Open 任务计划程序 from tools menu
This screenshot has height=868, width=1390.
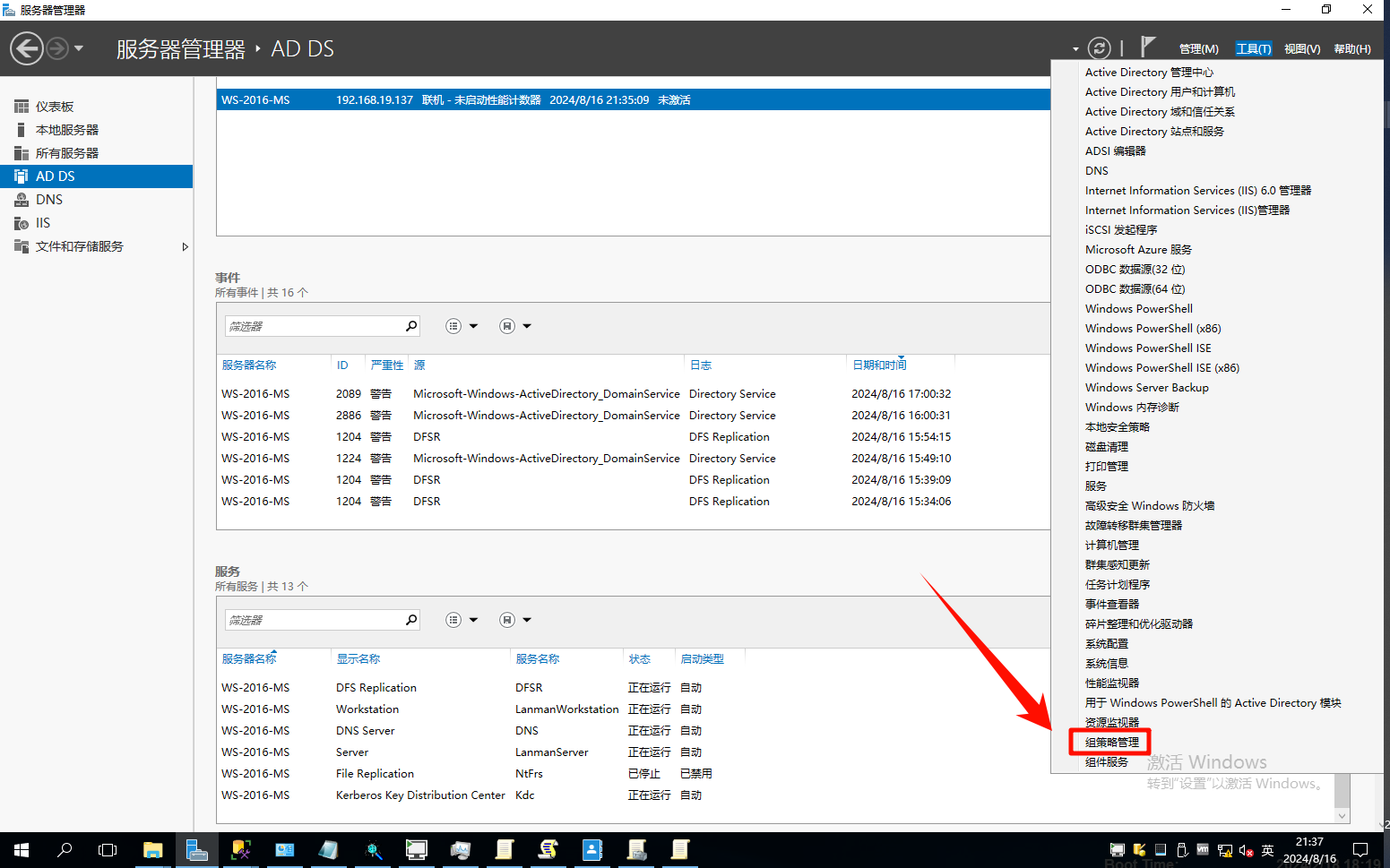click(x=1117, y=585)
